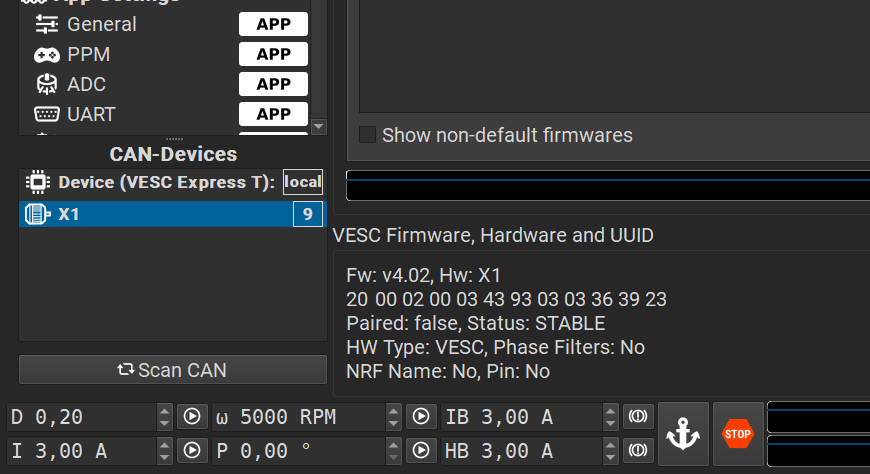Click stepper arrows on RPM speed field
This screenshot has width=870, height=474.
[394, 417]
